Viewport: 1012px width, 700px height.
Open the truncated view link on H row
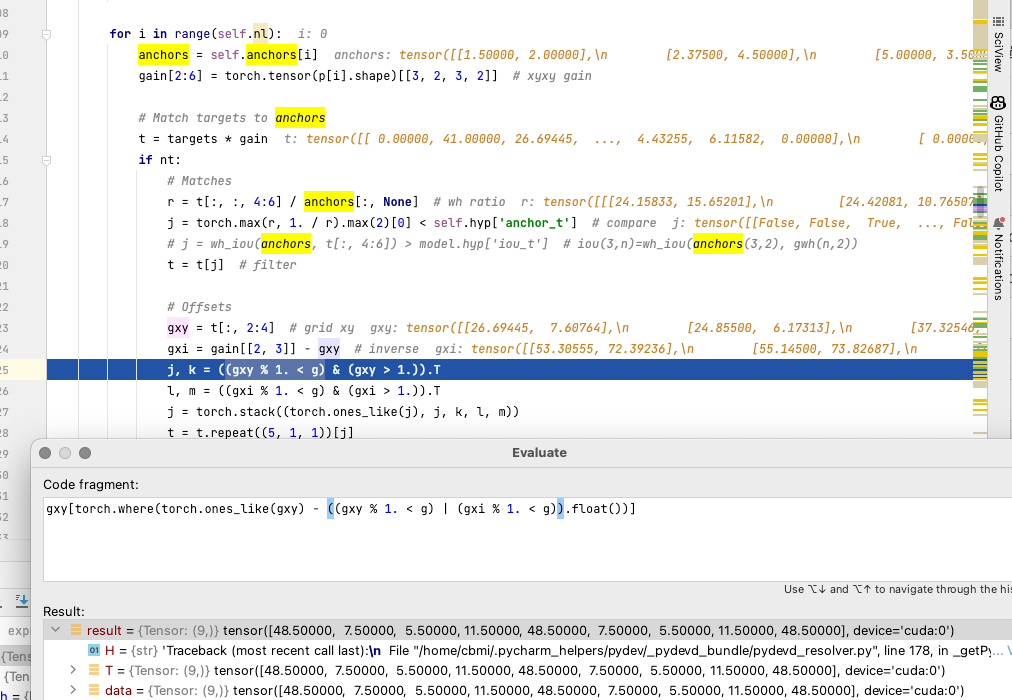(1000, 650)
